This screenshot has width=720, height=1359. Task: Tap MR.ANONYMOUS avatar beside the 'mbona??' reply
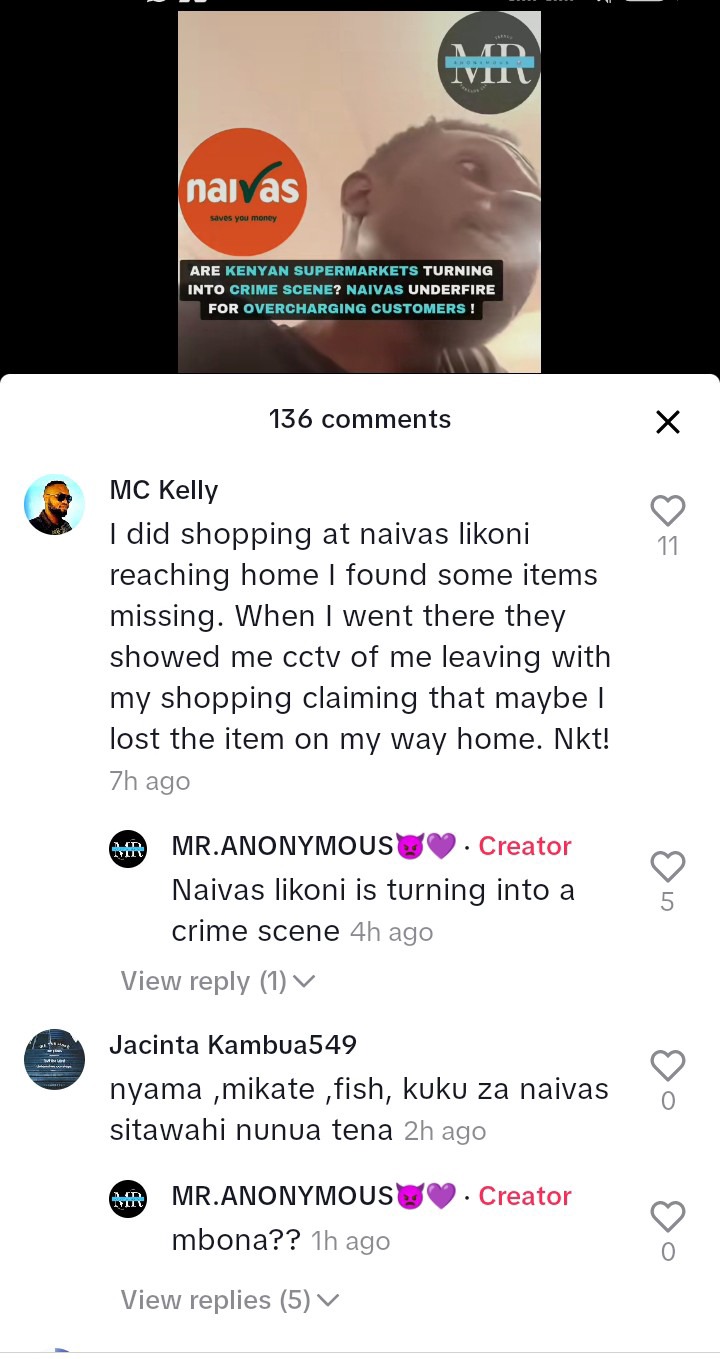click(128, 1199)
